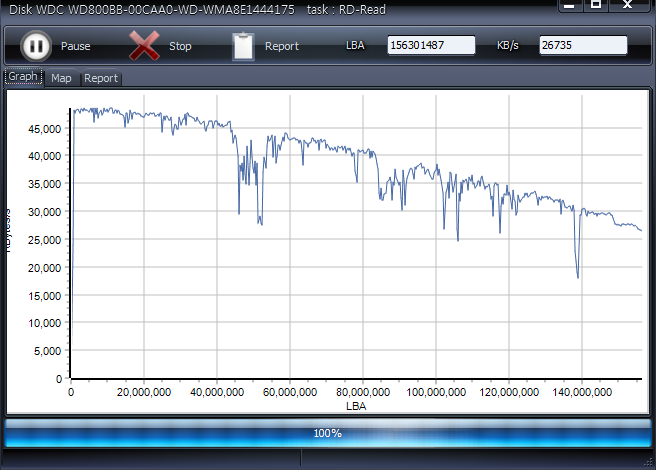
Task: Click the Stop text label
Action: [180, 46]
